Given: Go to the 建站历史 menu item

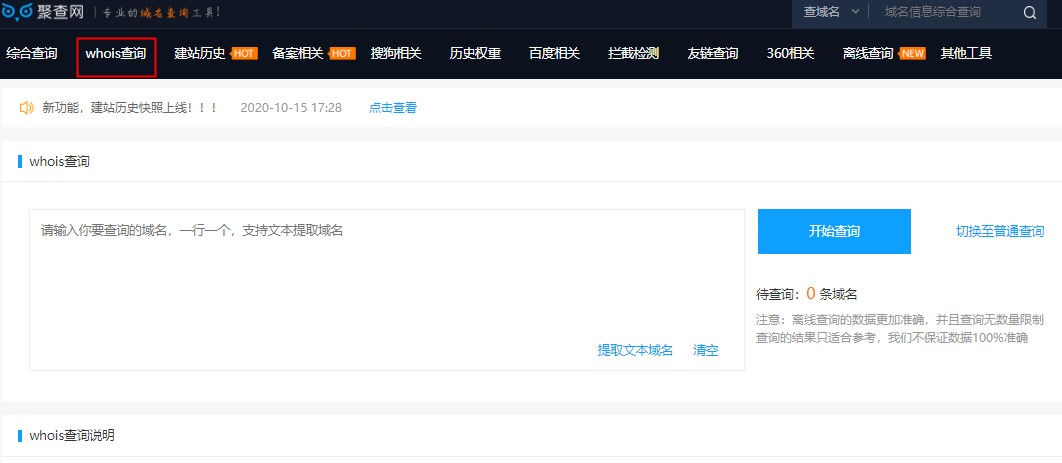Looking at the screenshot, I should (200, 53).
